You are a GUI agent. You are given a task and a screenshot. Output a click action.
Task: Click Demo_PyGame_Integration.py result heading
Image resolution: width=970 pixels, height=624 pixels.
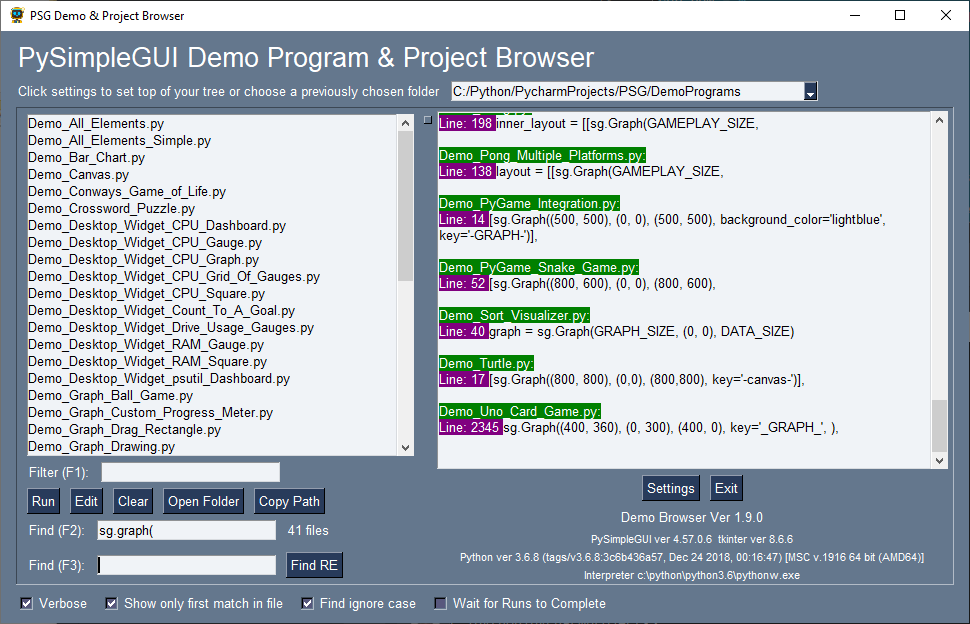(530, 203)
